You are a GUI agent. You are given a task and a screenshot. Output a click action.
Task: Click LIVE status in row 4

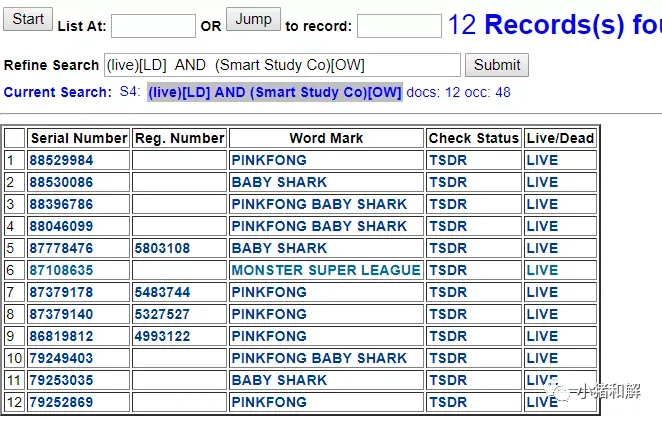(x=543, y=226)
